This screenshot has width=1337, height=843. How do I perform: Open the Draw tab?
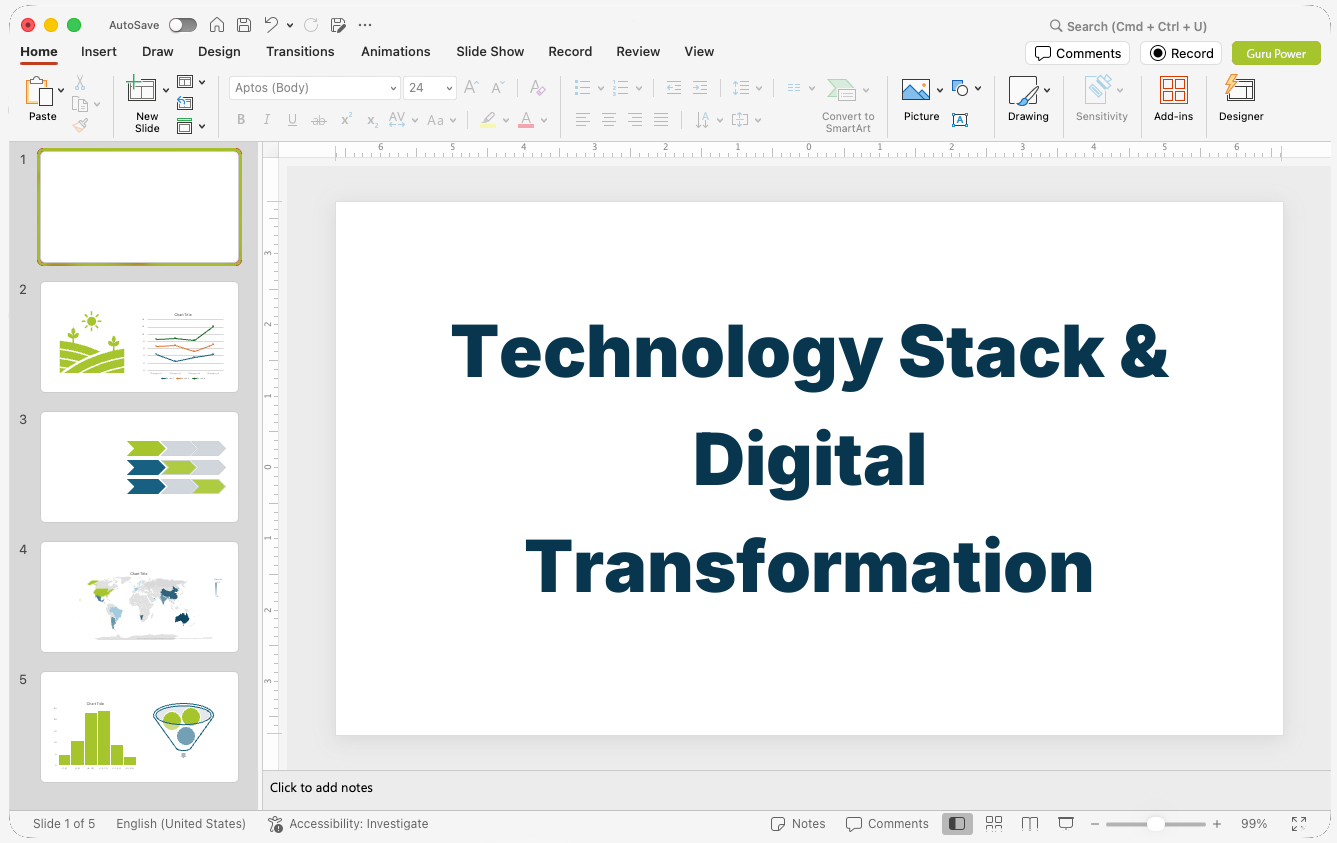(157, 52)
